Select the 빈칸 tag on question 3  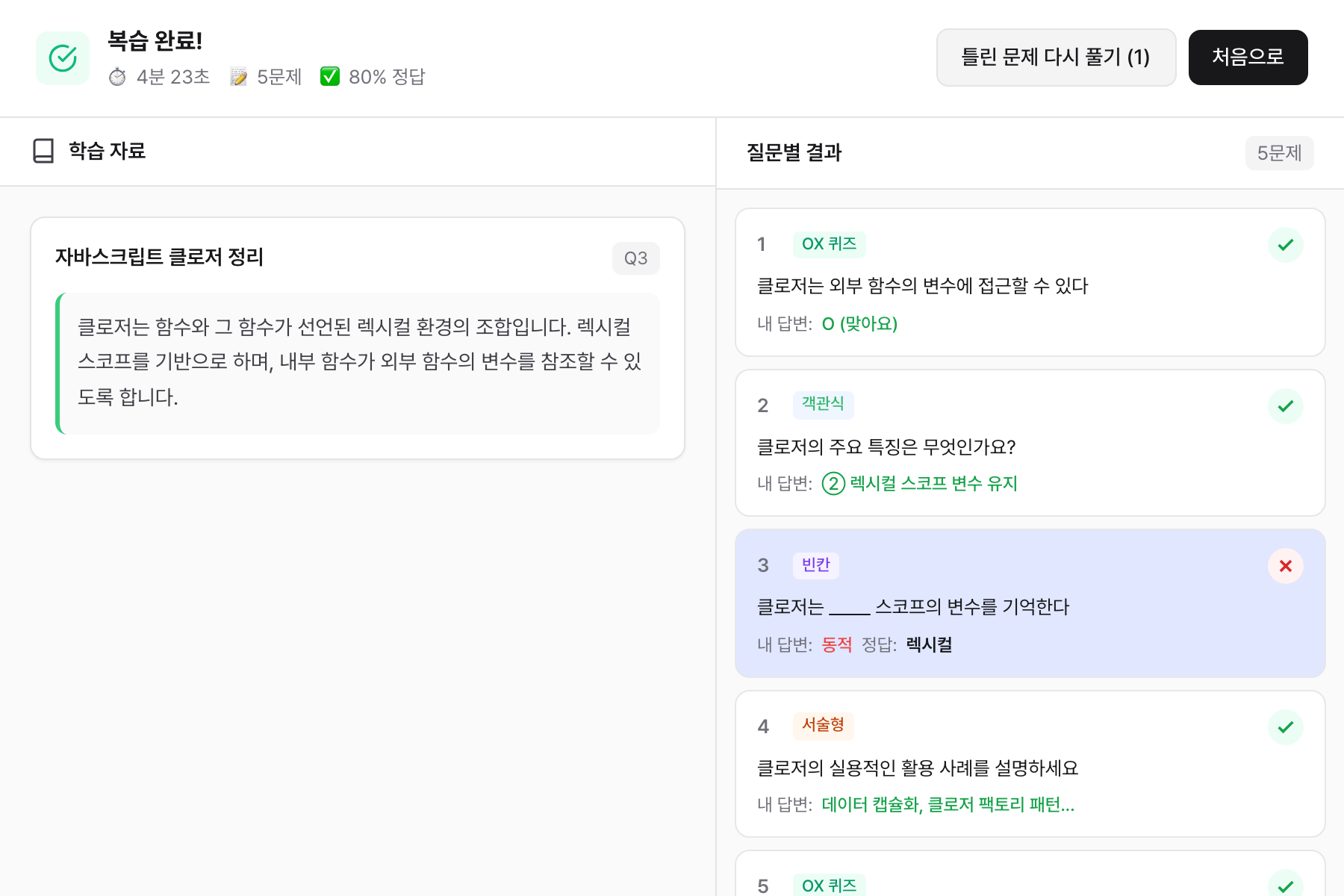click(x=815, y=565)
